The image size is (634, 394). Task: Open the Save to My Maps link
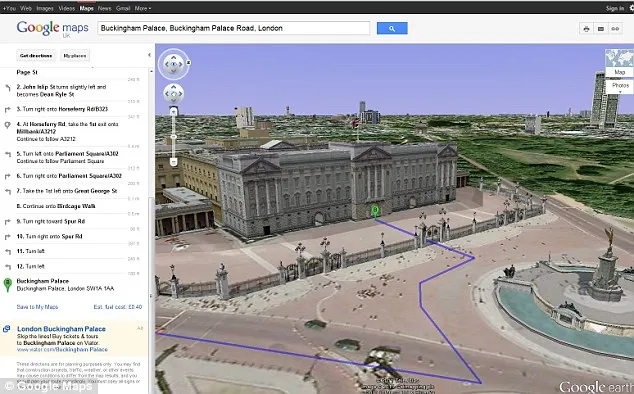37,307
